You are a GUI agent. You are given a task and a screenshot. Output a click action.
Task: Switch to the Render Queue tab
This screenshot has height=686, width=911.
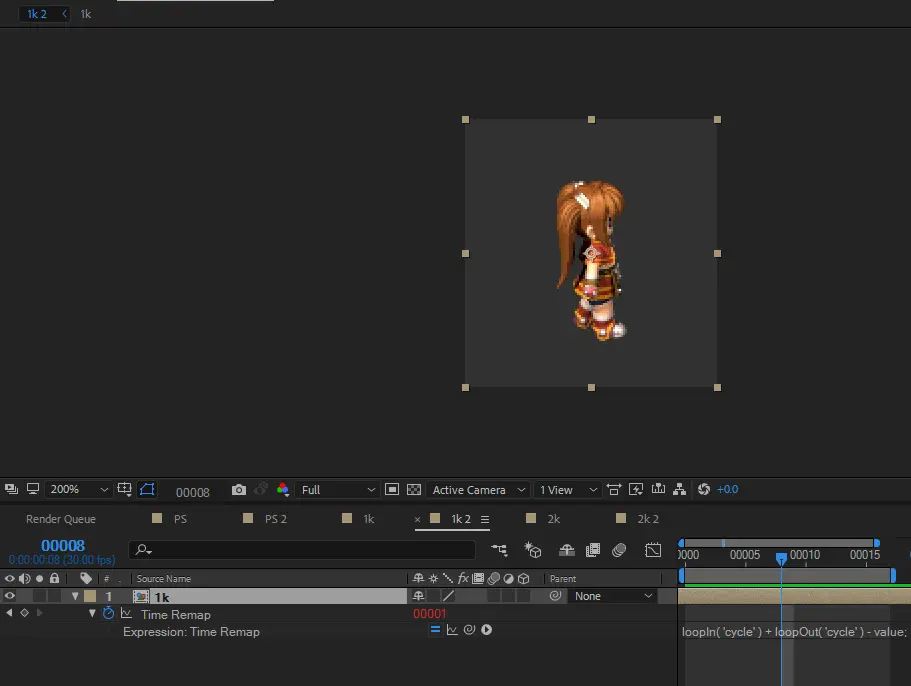[60, 519]
